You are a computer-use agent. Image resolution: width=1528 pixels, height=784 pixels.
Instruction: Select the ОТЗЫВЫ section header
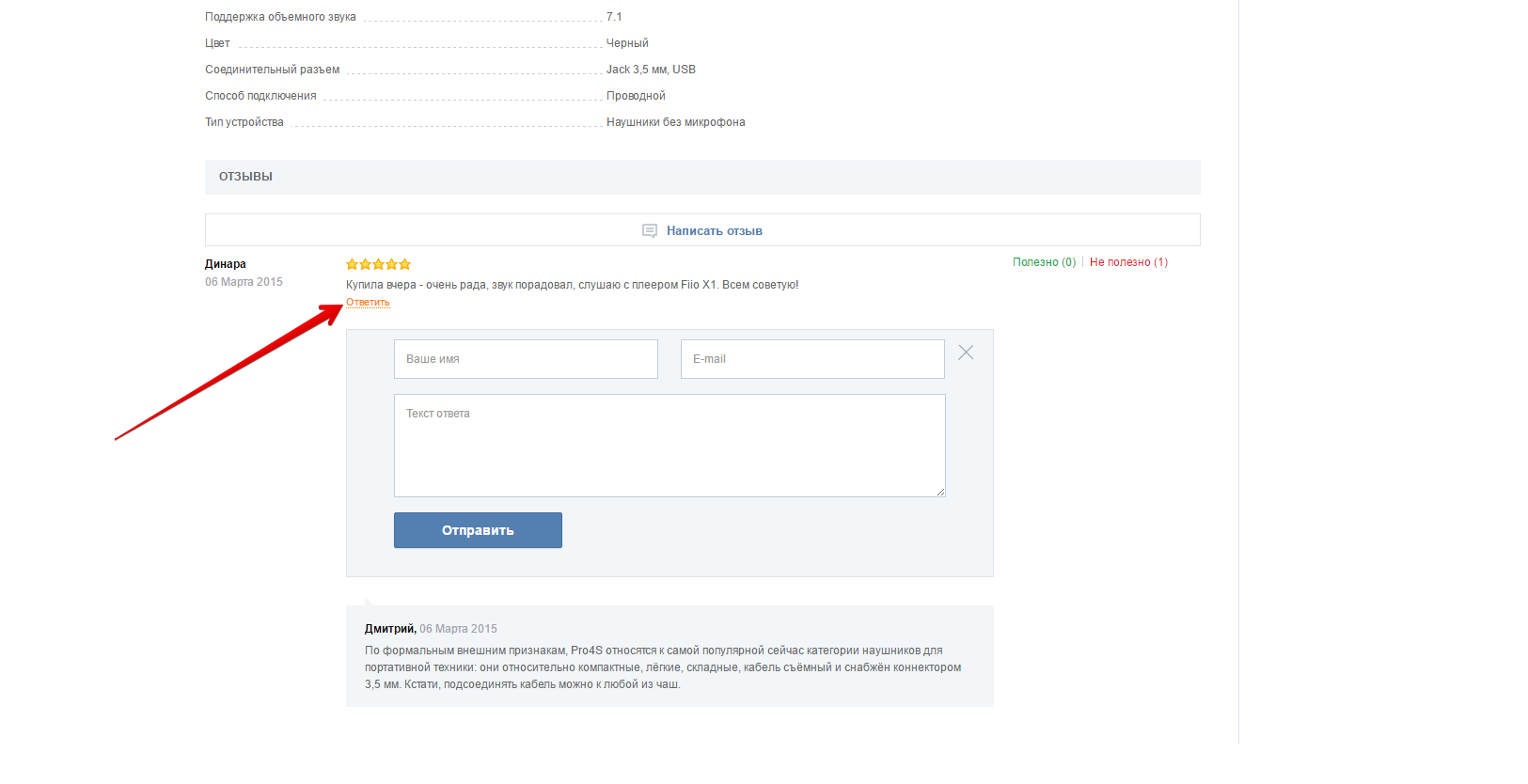702,177
